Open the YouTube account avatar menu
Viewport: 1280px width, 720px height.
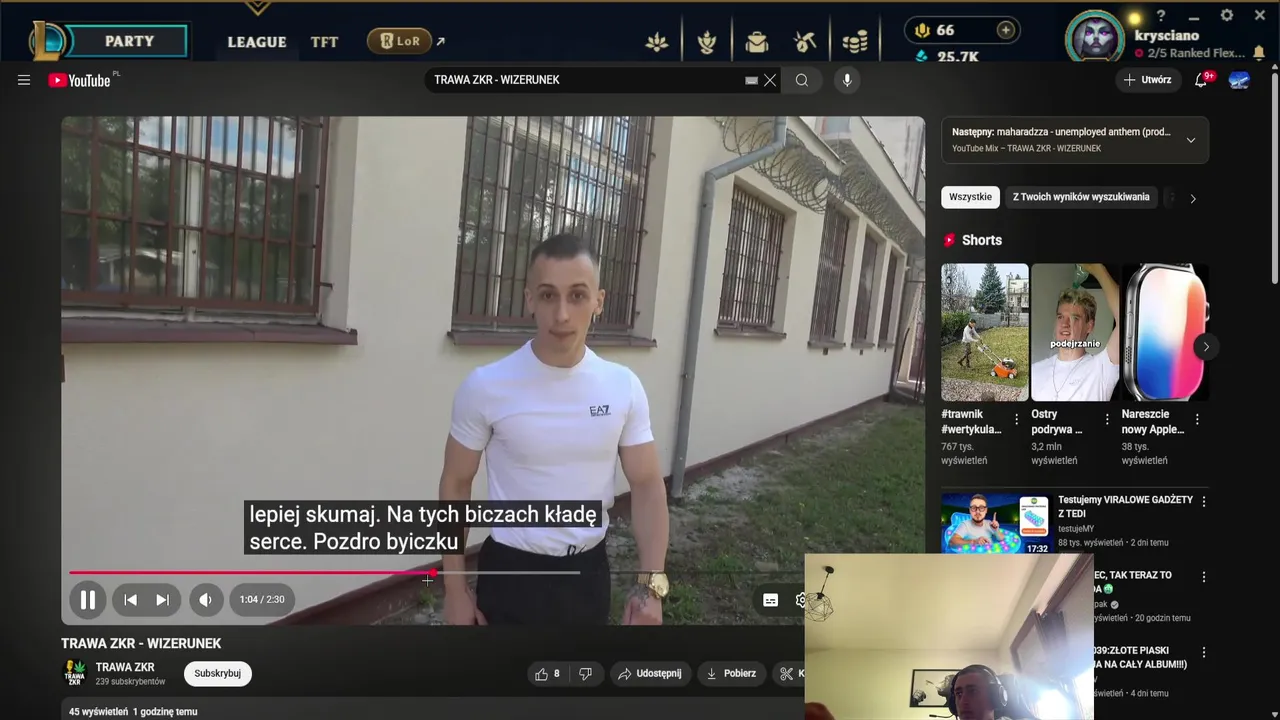pos(1240,80)
